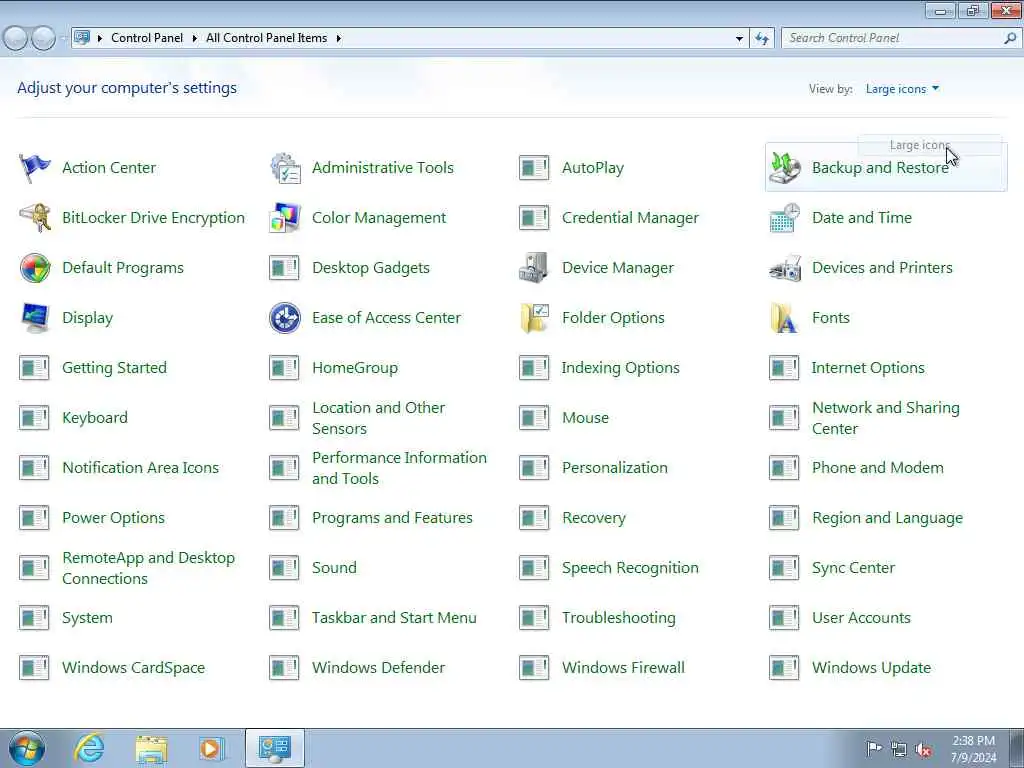
Task: Select the All Control Panel Items breadcrumb
Action: click(266, 38)
